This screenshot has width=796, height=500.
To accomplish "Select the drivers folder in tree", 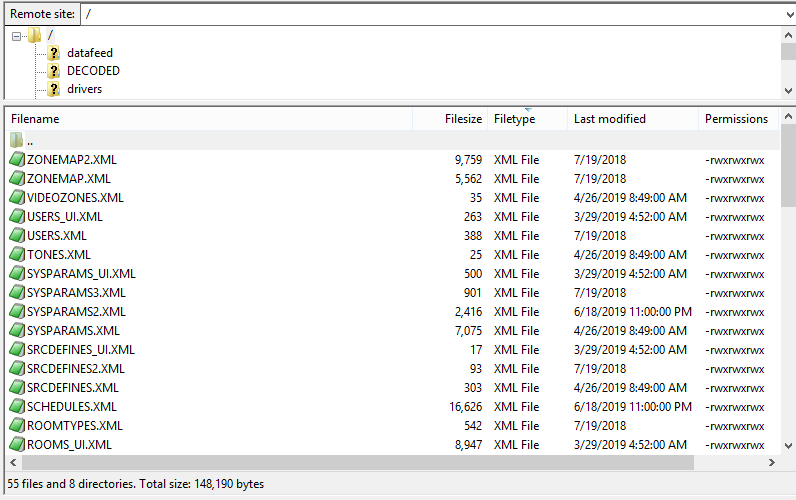I will [x=84, y=89].
